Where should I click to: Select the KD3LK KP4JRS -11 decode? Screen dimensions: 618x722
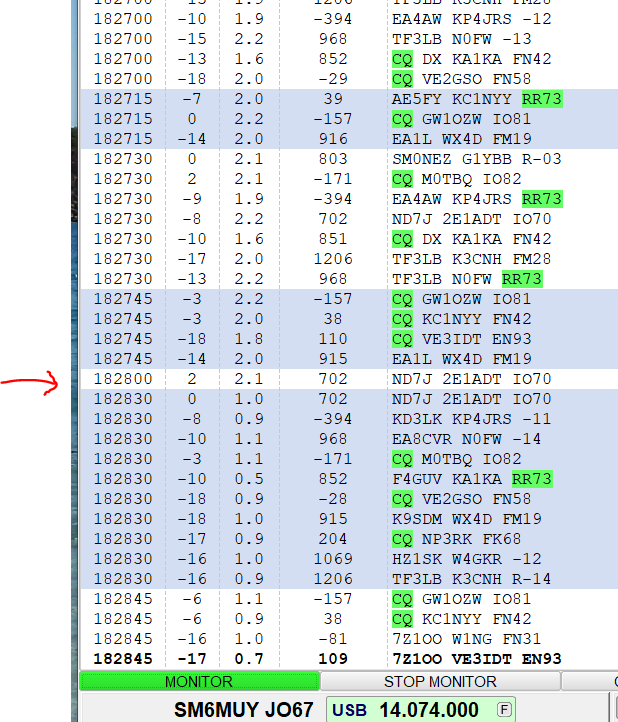pyautogui.click(x=471, y=419)
